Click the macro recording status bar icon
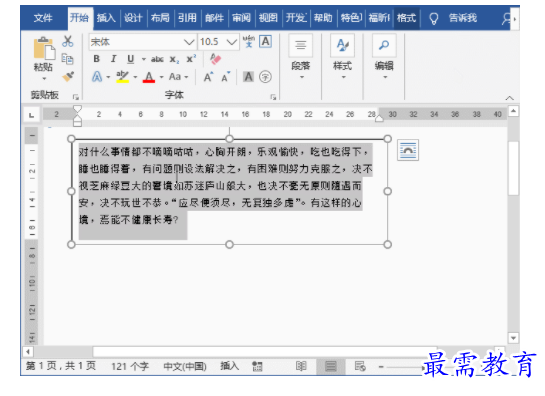This screenshot has width=545, height=396. (257, 366)
